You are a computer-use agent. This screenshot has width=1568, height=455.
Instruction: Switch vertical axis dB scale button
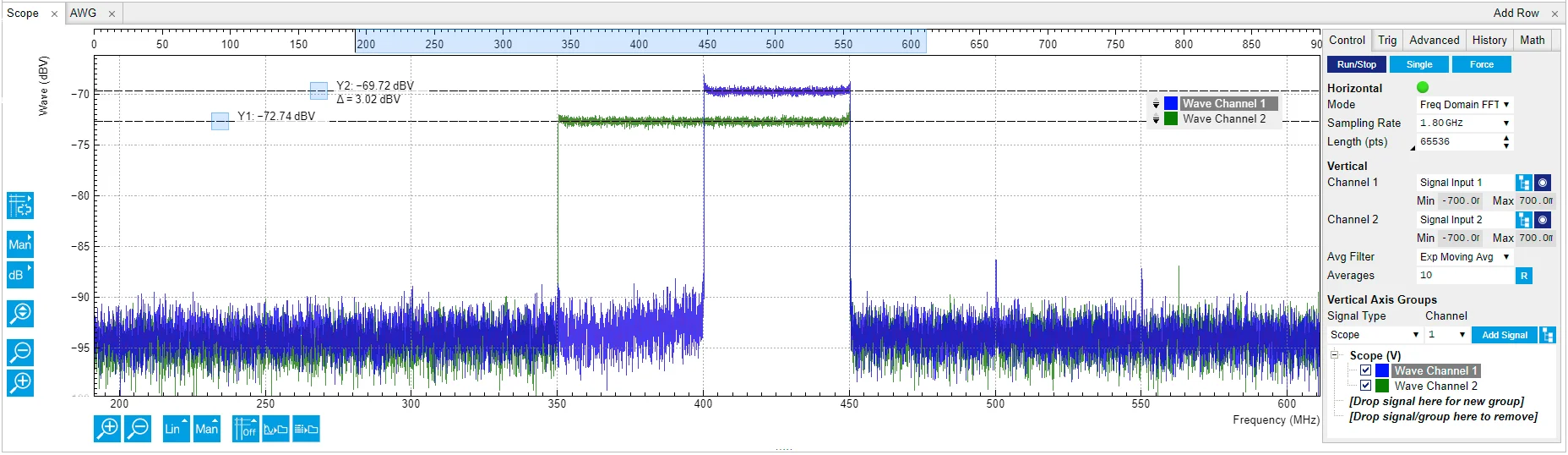(20, 275)
